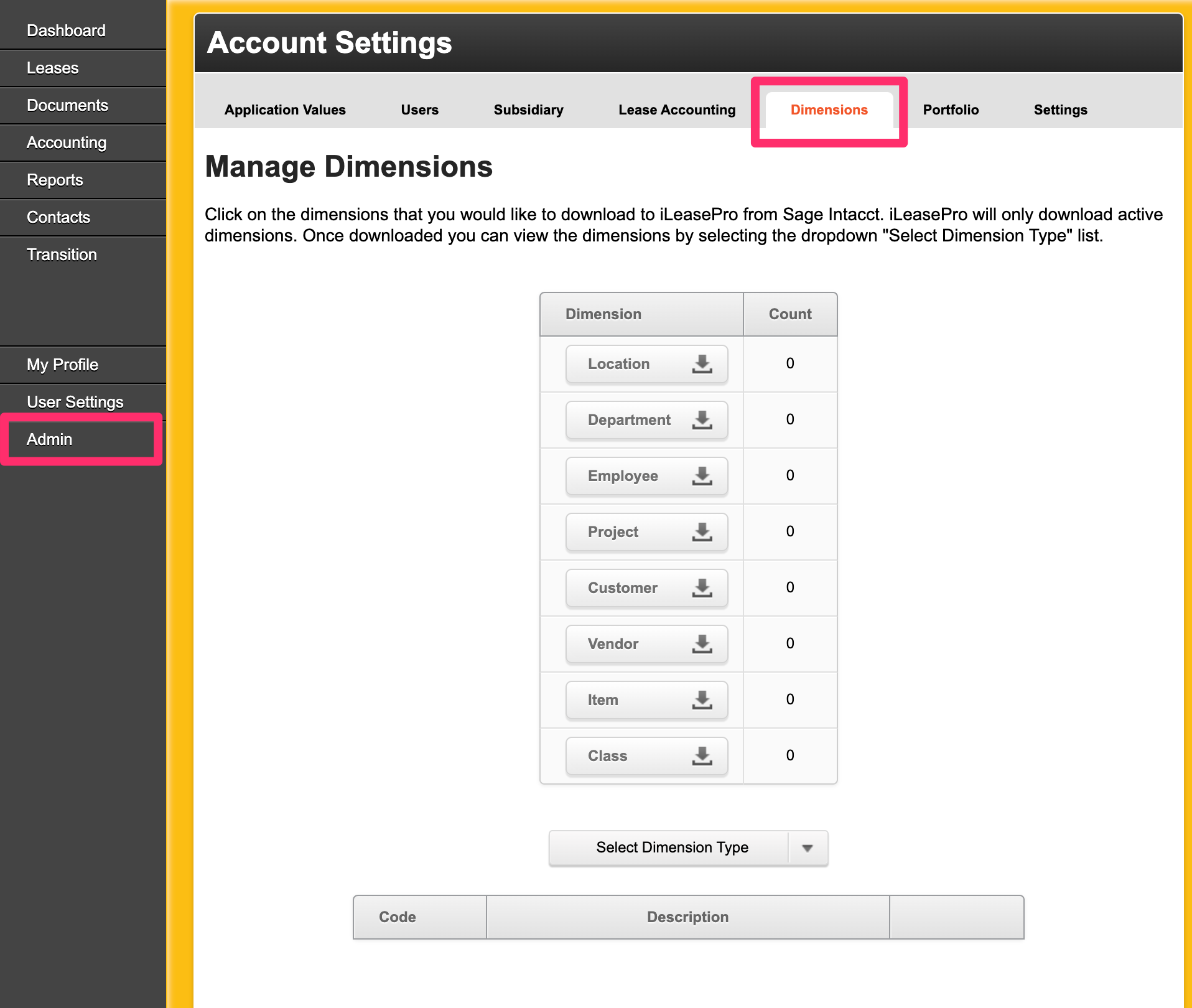Click the Item download icon
Image resolution: width=1192 pixels, height=1008 pixels.
[x=702, y=700]
